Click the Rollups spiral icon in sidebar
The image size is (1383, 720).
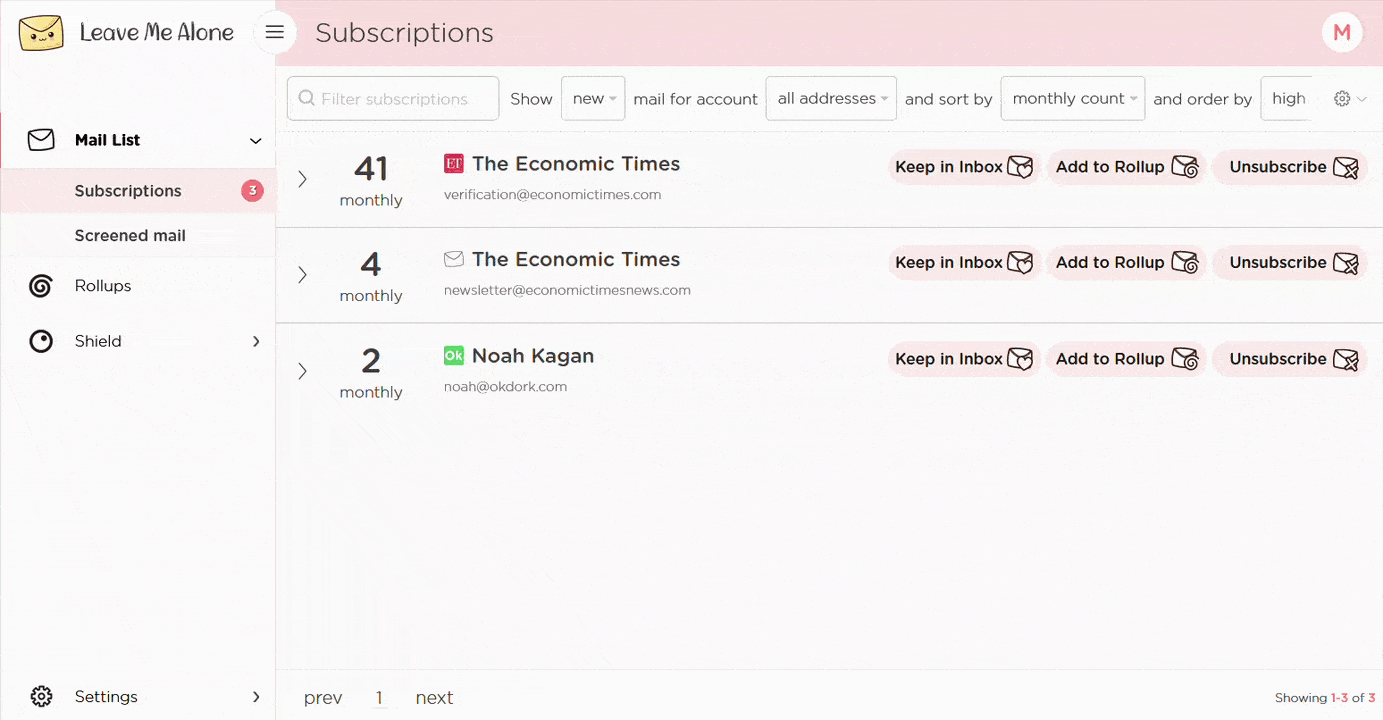(x=41, y=287)
